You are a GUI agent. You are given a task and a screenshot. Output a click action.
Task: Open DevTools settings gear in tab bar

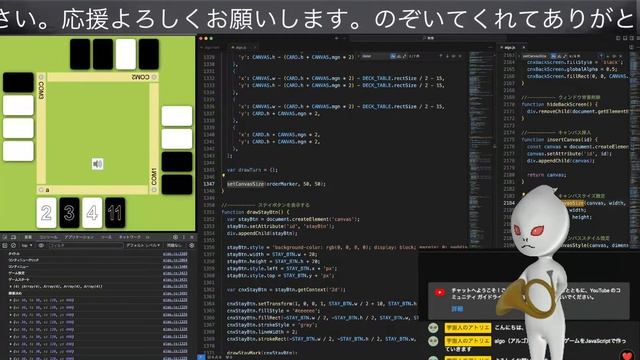175,237
